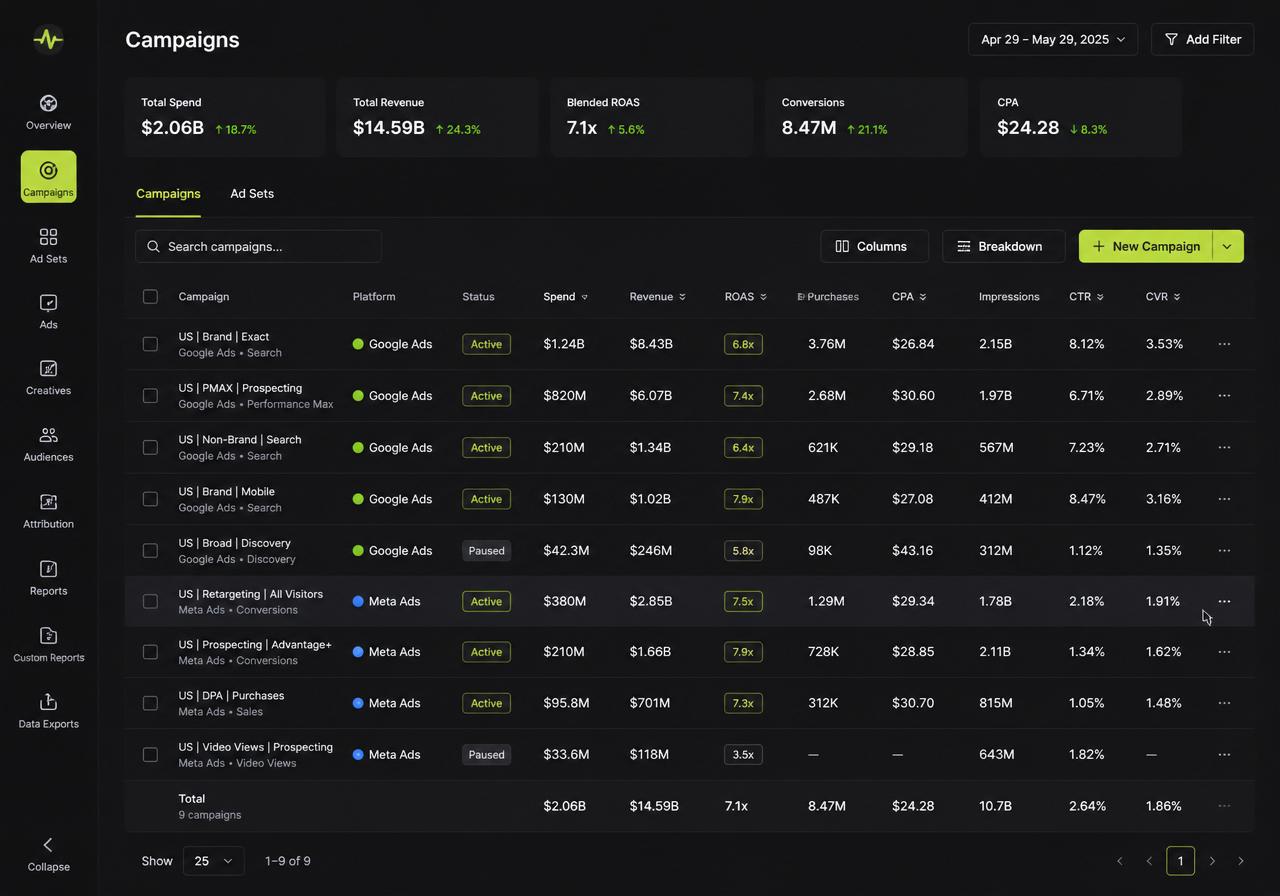Create a New Campaign

(x=1146, y=246)
